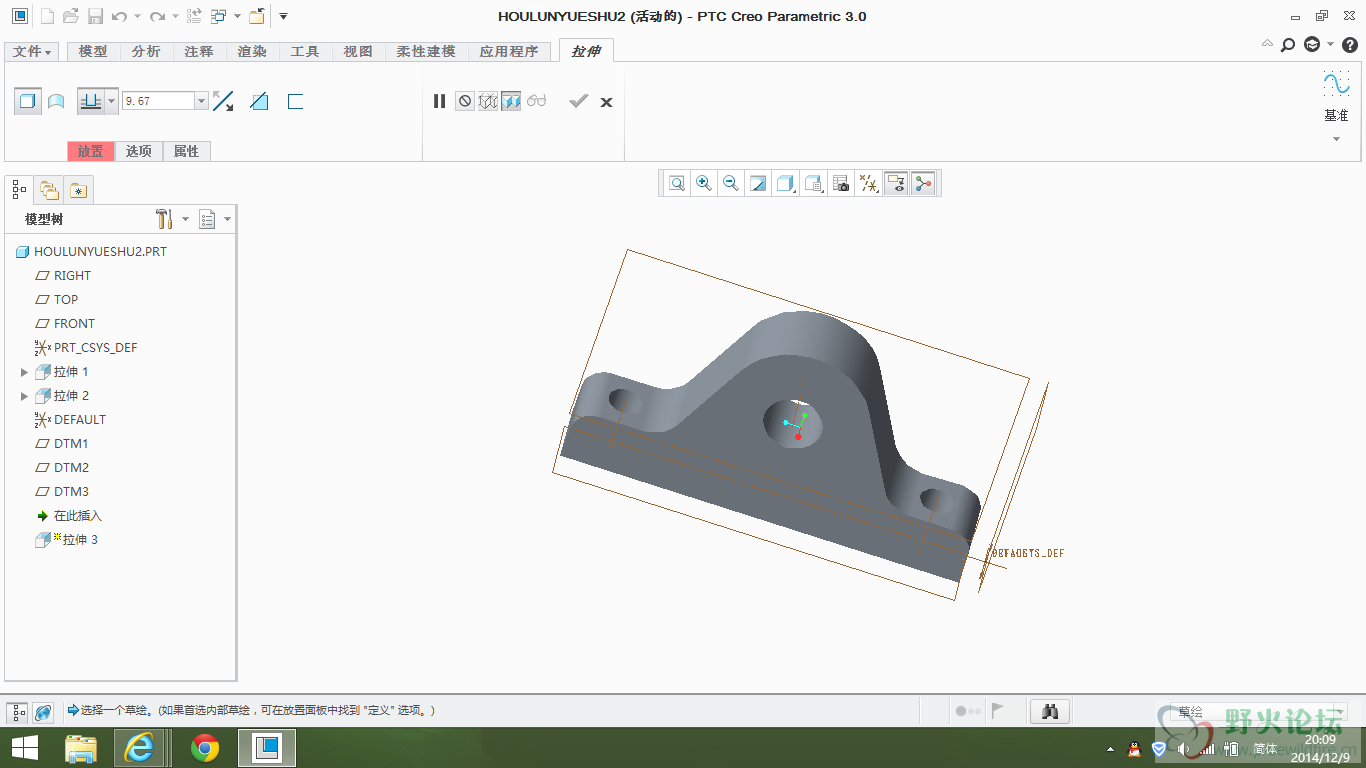Open the undo history dropdown
The image size is (1366, 768).
click(x=137, y=17)
